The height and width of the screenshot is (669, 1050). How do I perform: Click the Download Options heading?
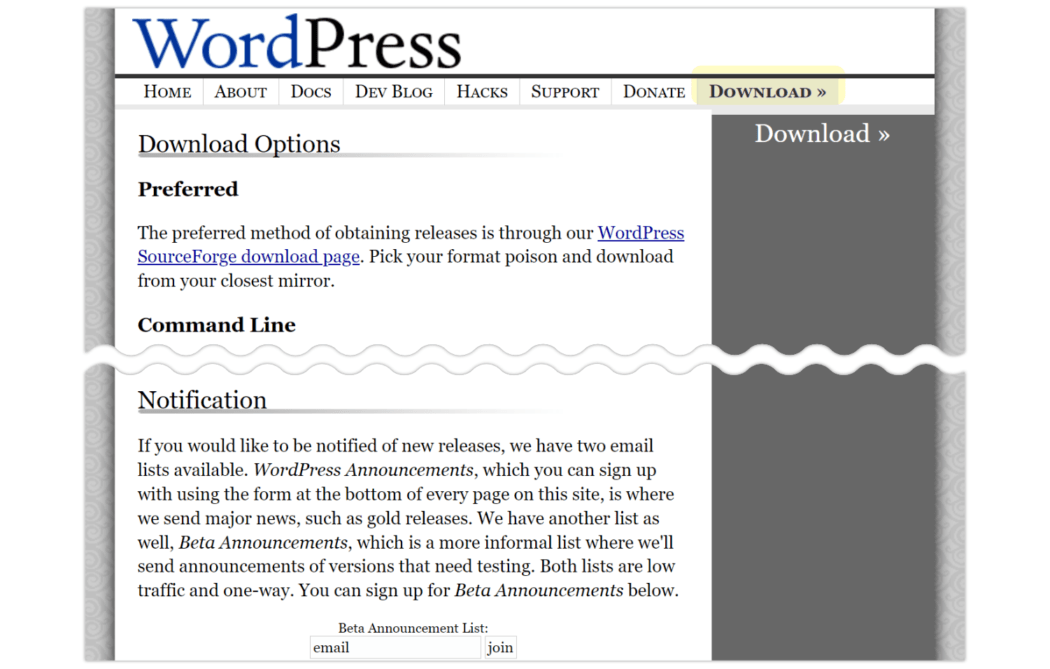[x=239, y=144]
